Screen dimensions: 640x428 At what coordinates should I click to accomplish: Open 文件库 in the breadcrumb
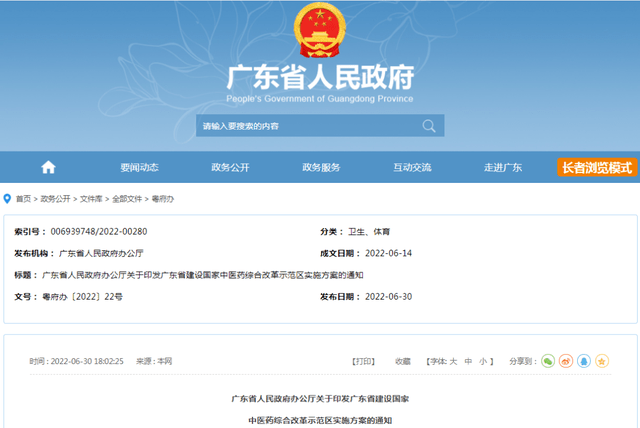point(91,199)
